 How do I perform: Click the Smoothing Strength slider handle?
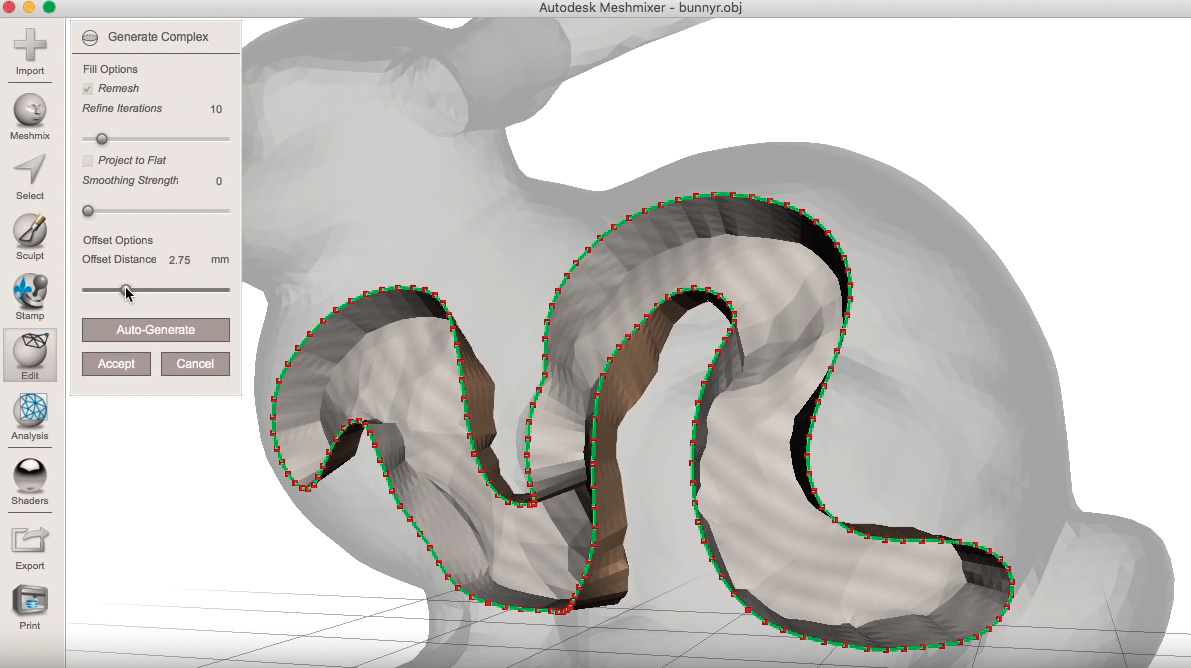click(x=88, y=211)
